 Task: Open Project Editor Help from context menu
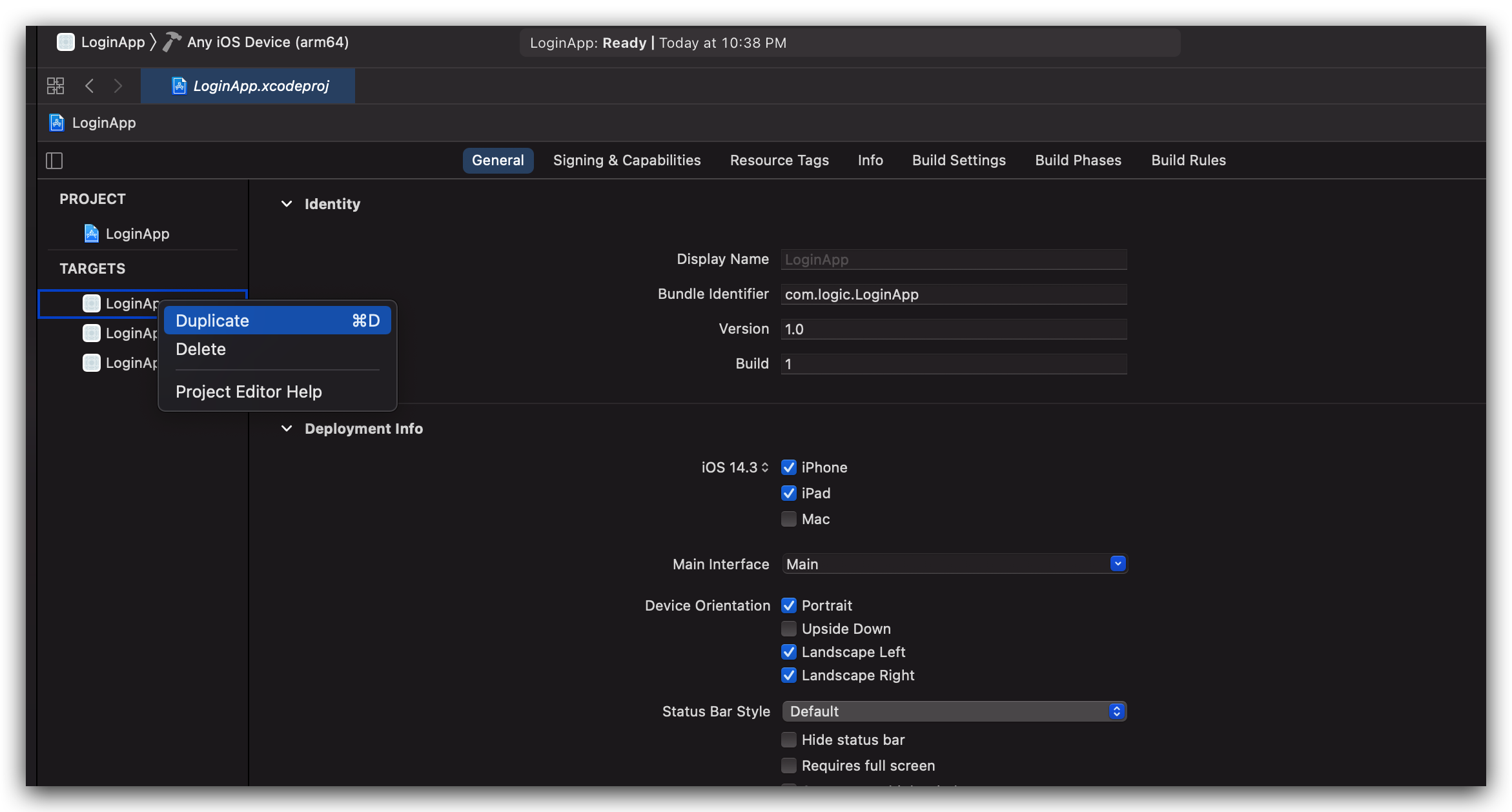pyautogui.click(x=278, y=392)
